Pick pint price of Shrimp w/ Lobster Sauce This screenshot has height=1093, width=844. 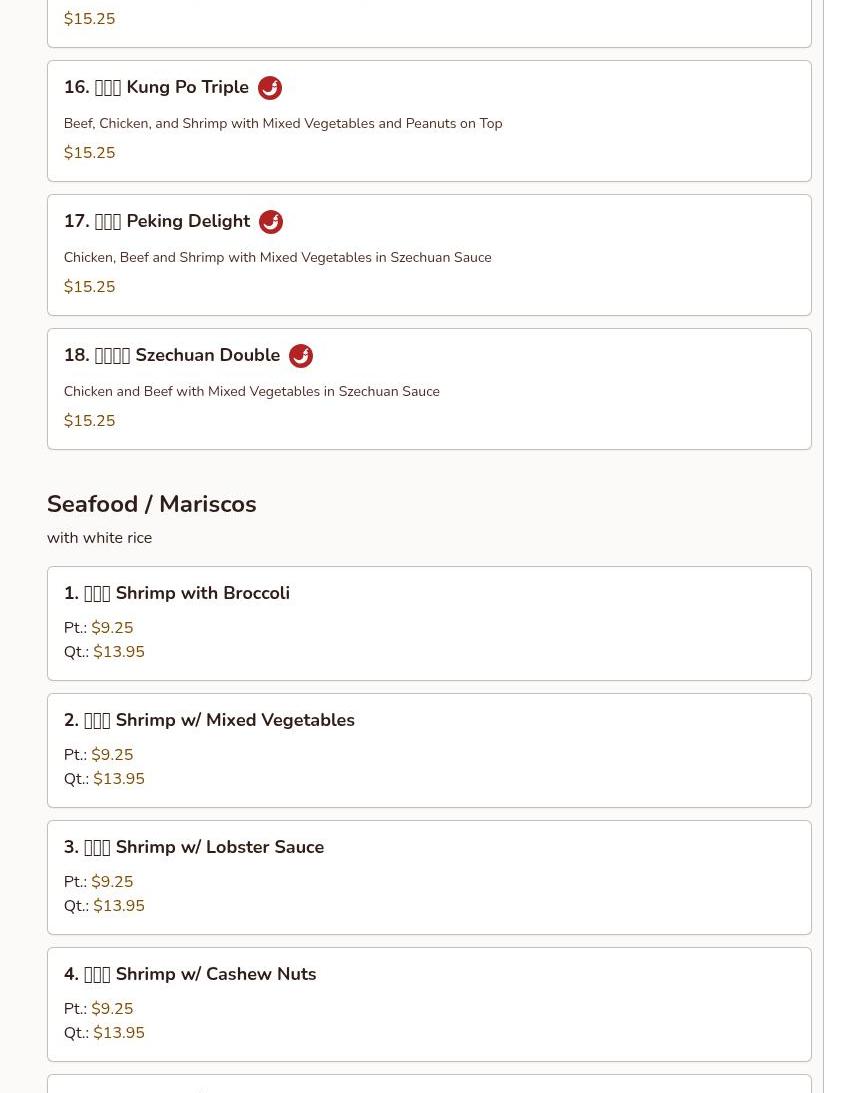click(x=112, y=882)
